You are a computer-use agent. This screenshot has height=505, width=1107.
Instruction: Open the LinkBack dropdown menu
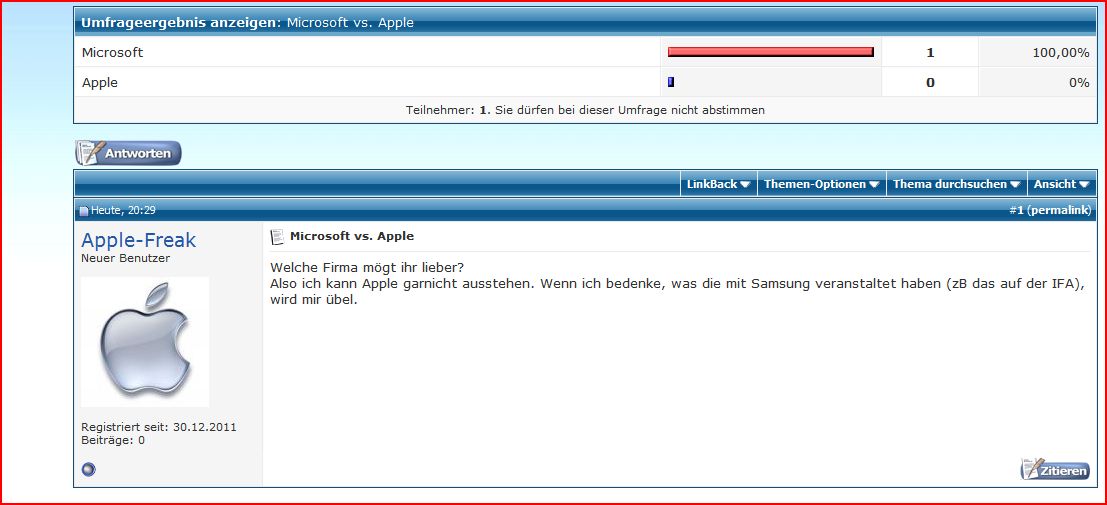pos(719,184)
